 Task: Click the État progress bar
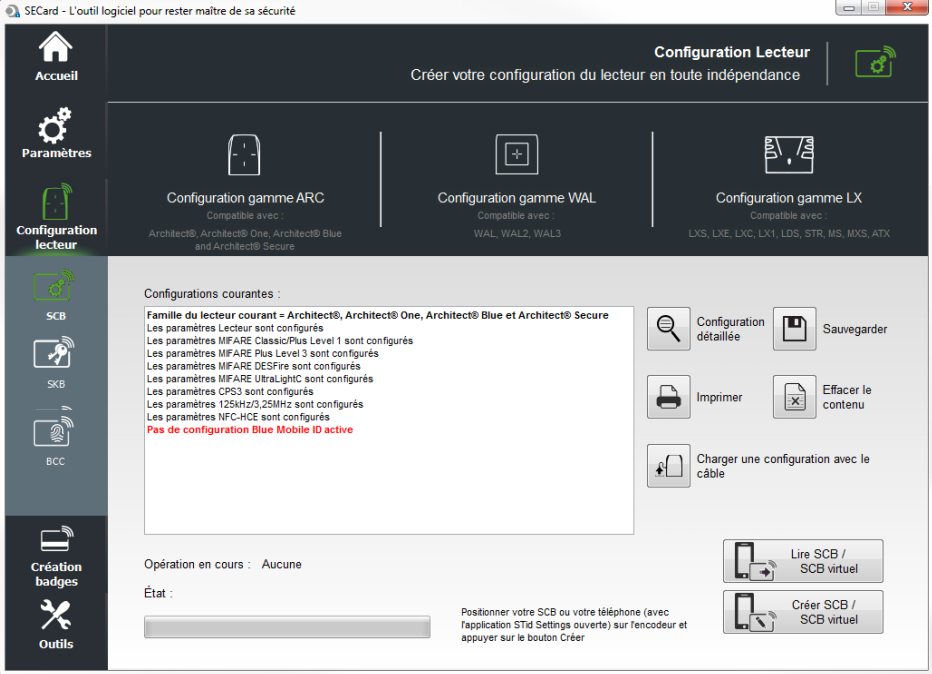point(287,627)
